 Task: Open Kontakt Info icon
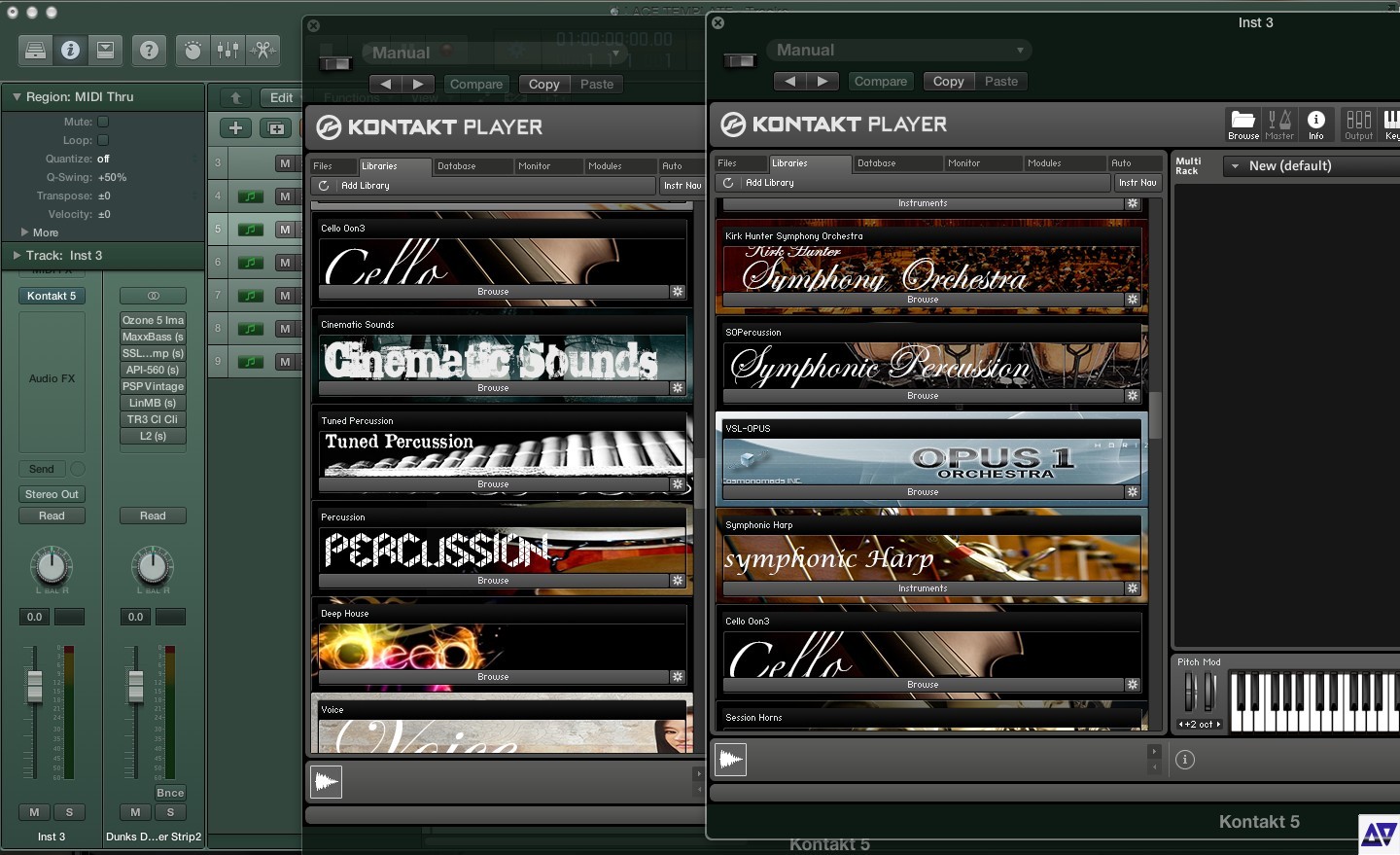coord(1315,124)
